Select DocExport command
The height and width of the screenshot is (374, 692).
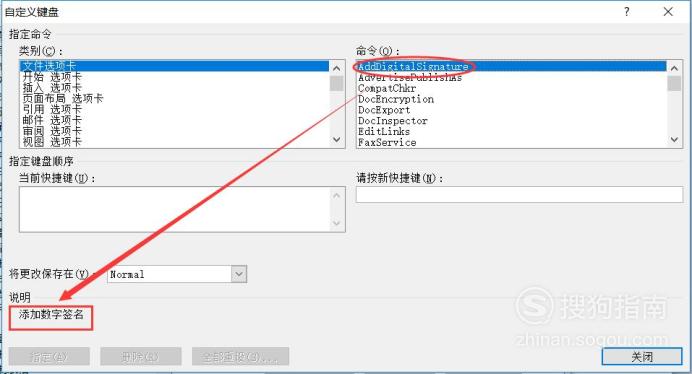[x=511, y=110]
